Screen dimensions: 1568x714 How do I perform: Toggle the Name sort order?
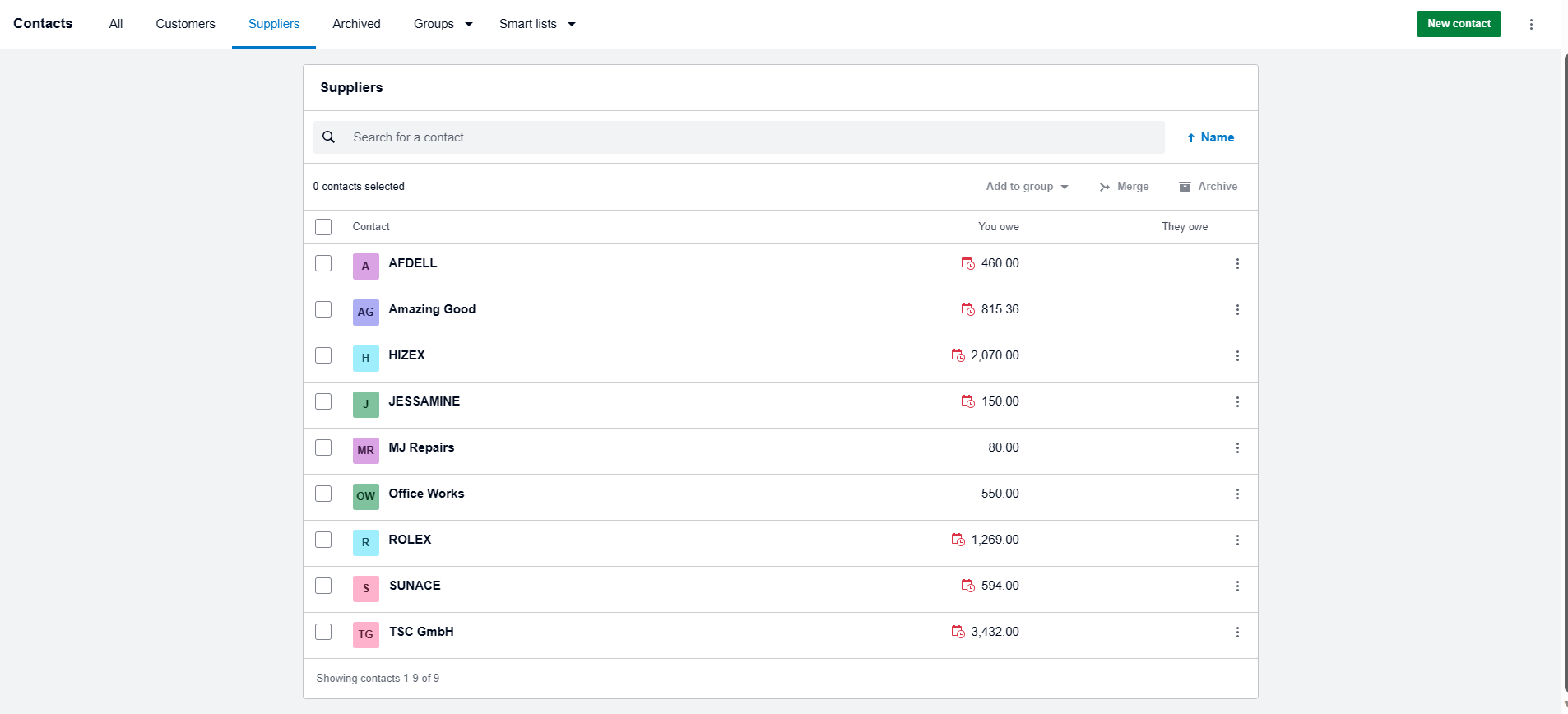coord(1210,137)
